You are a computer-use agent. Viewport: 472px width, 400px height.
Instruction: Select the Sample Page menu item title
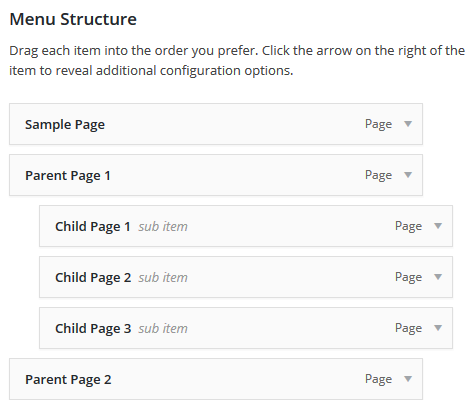click(65, 125)
